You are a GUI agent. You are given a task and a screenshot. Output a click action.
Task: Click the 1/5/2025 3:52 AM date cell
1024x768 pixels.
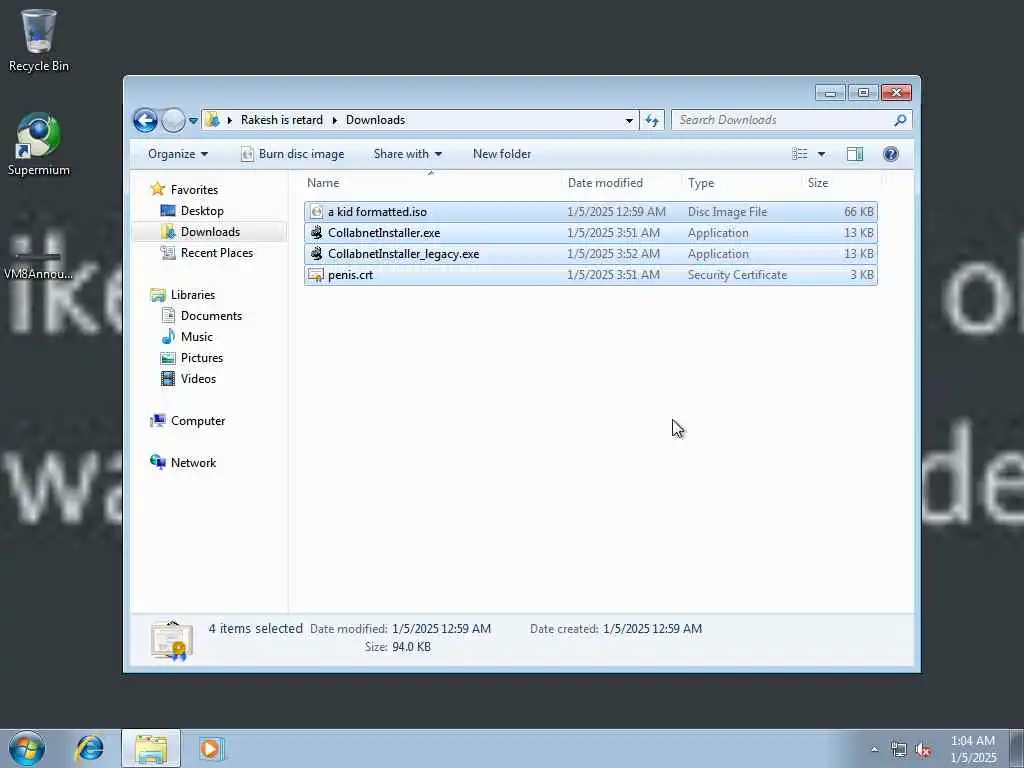pyautogui.click(x=613, y=254)
